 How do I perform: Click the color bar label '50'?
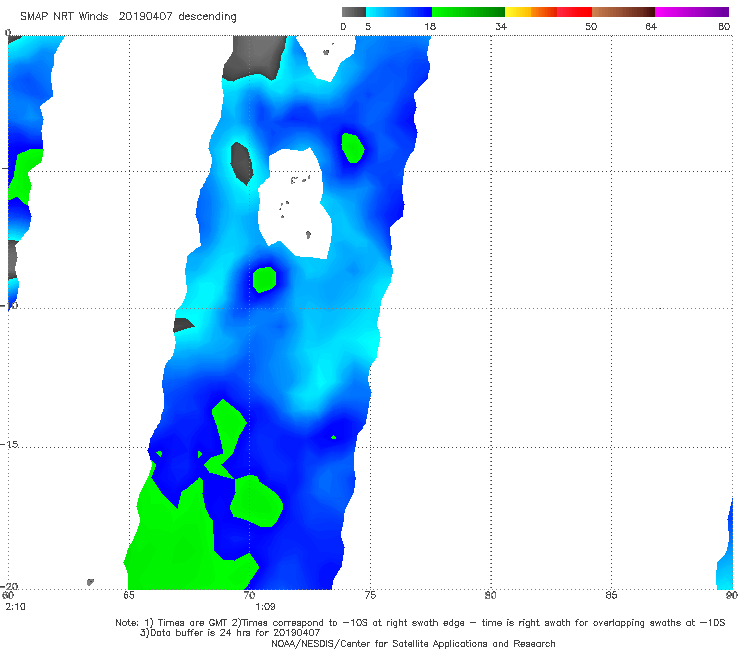pos(591,27)
